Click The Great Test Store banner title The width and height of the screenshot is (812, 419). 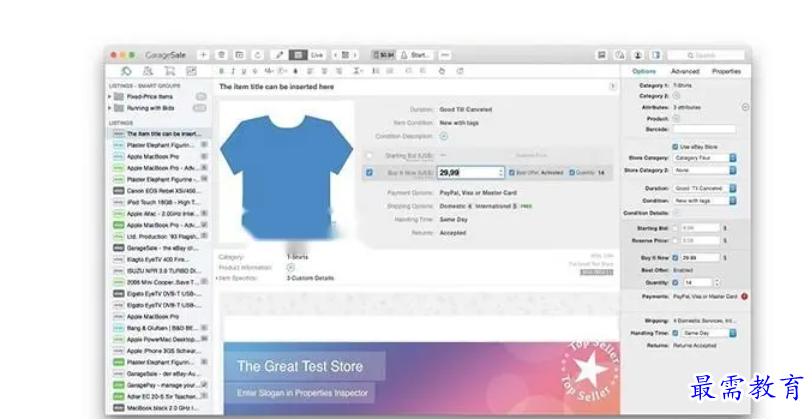tap(300, 366)
